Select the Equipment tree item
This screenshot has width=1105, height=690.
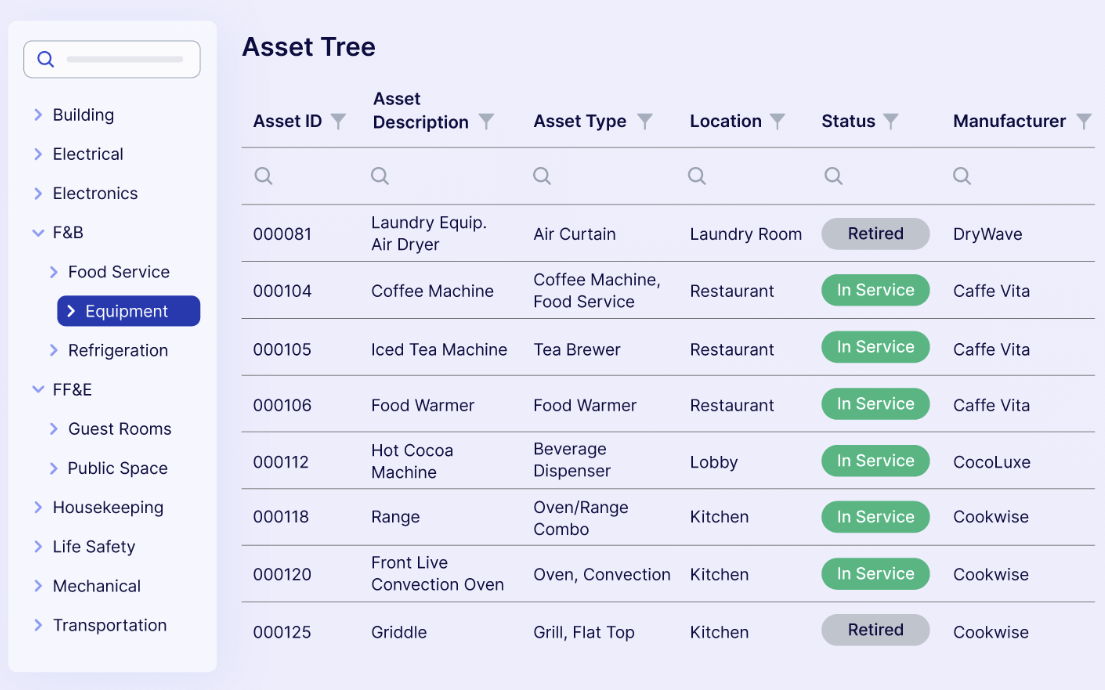(128, 311)
